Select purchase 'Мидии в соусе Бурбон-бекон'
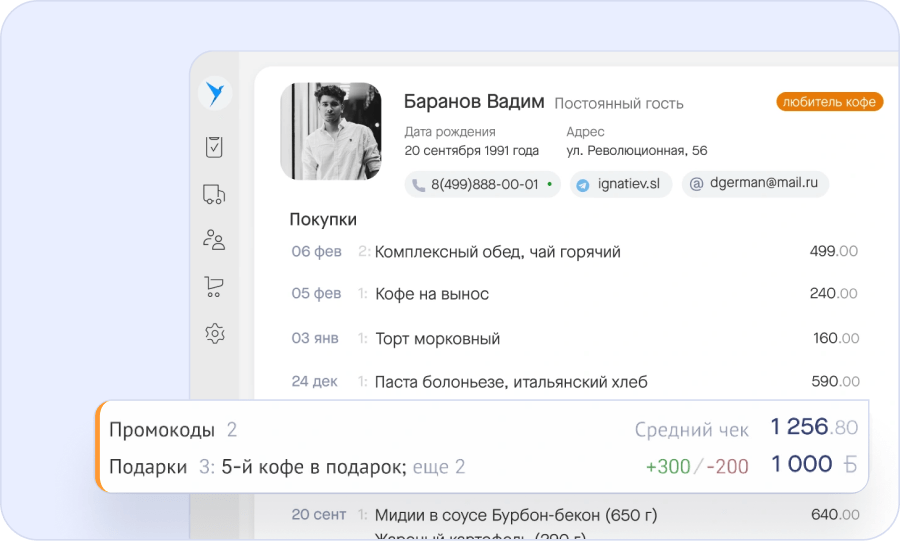 point(516,515)
